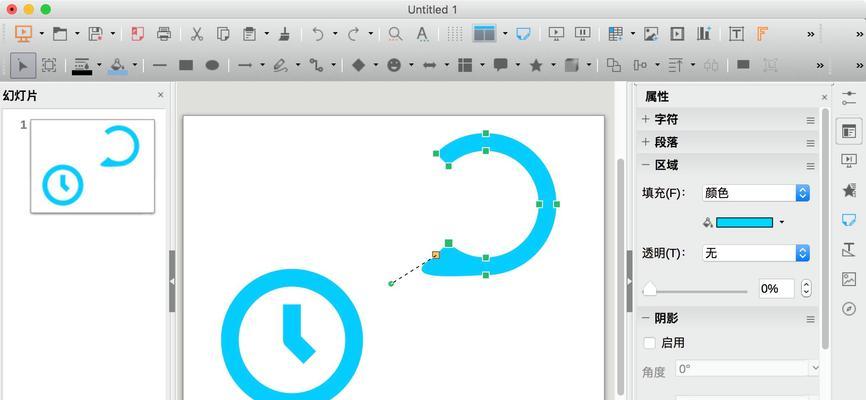The image size is (866, 400).
Task: Switch to the Animation sidebar tab
Action: coord(849,191)
